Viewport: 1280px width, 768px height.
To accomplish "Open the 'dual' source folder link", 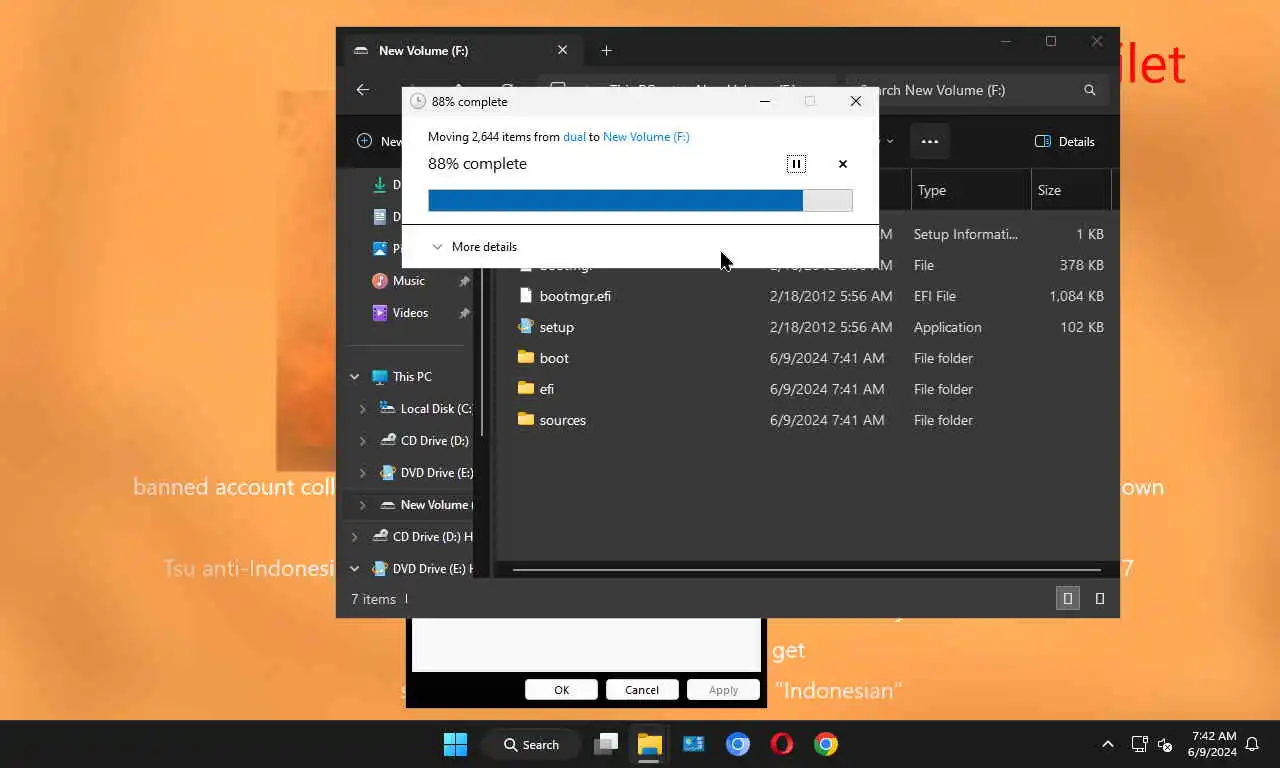I will [x=574, y=137].
